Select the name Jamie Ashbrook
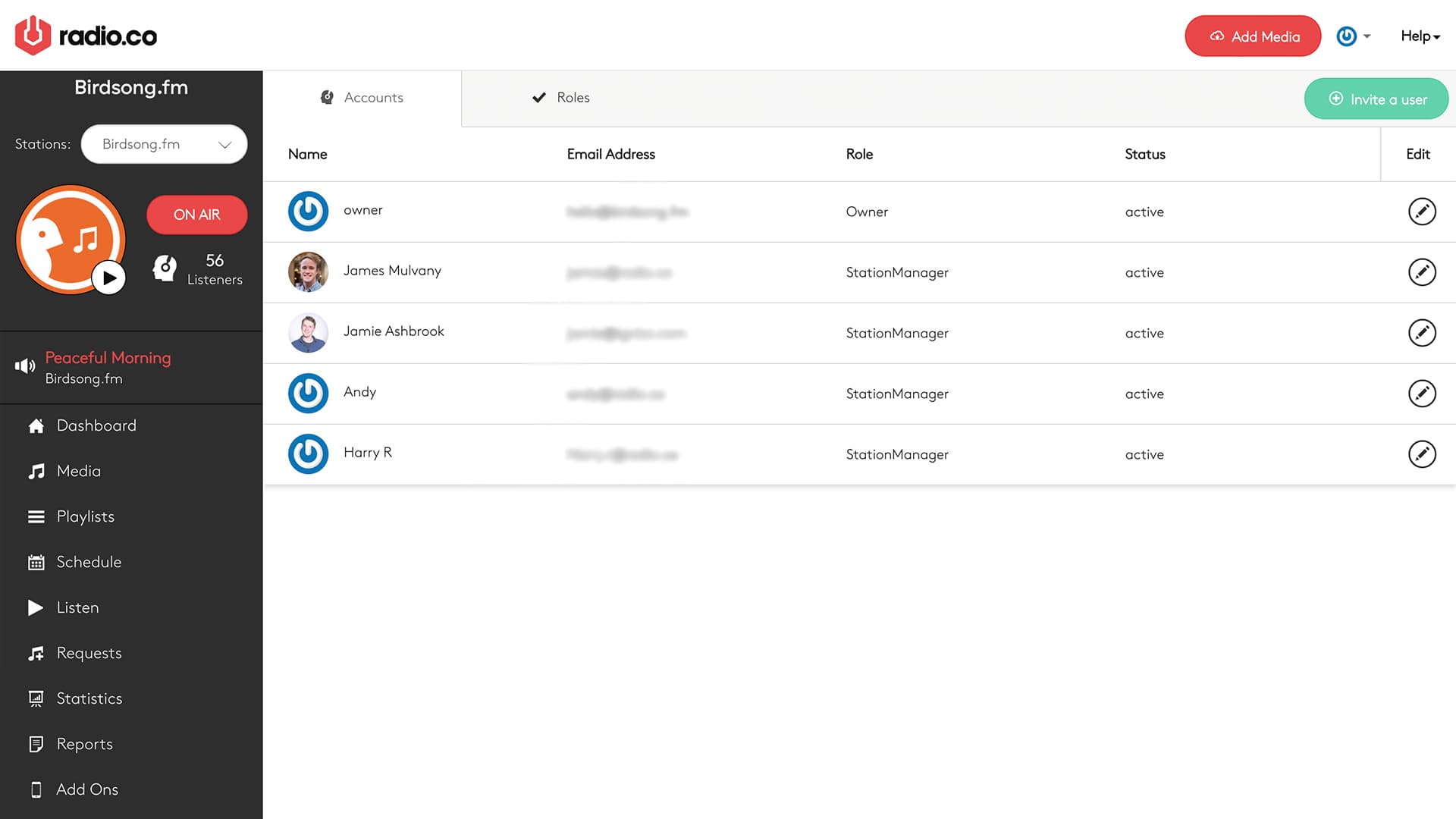The image size is (1456, 819). 394,331
